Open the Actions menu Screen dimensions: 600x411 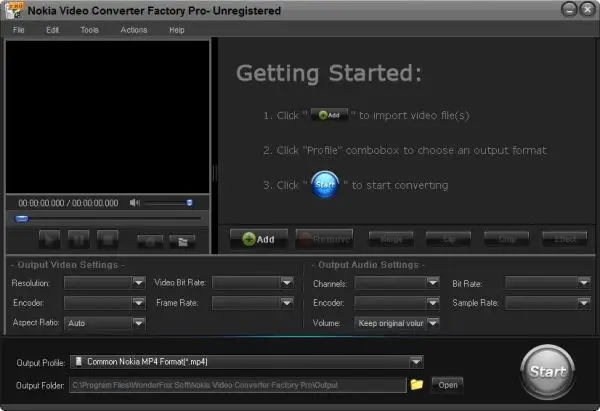point(134,30)
